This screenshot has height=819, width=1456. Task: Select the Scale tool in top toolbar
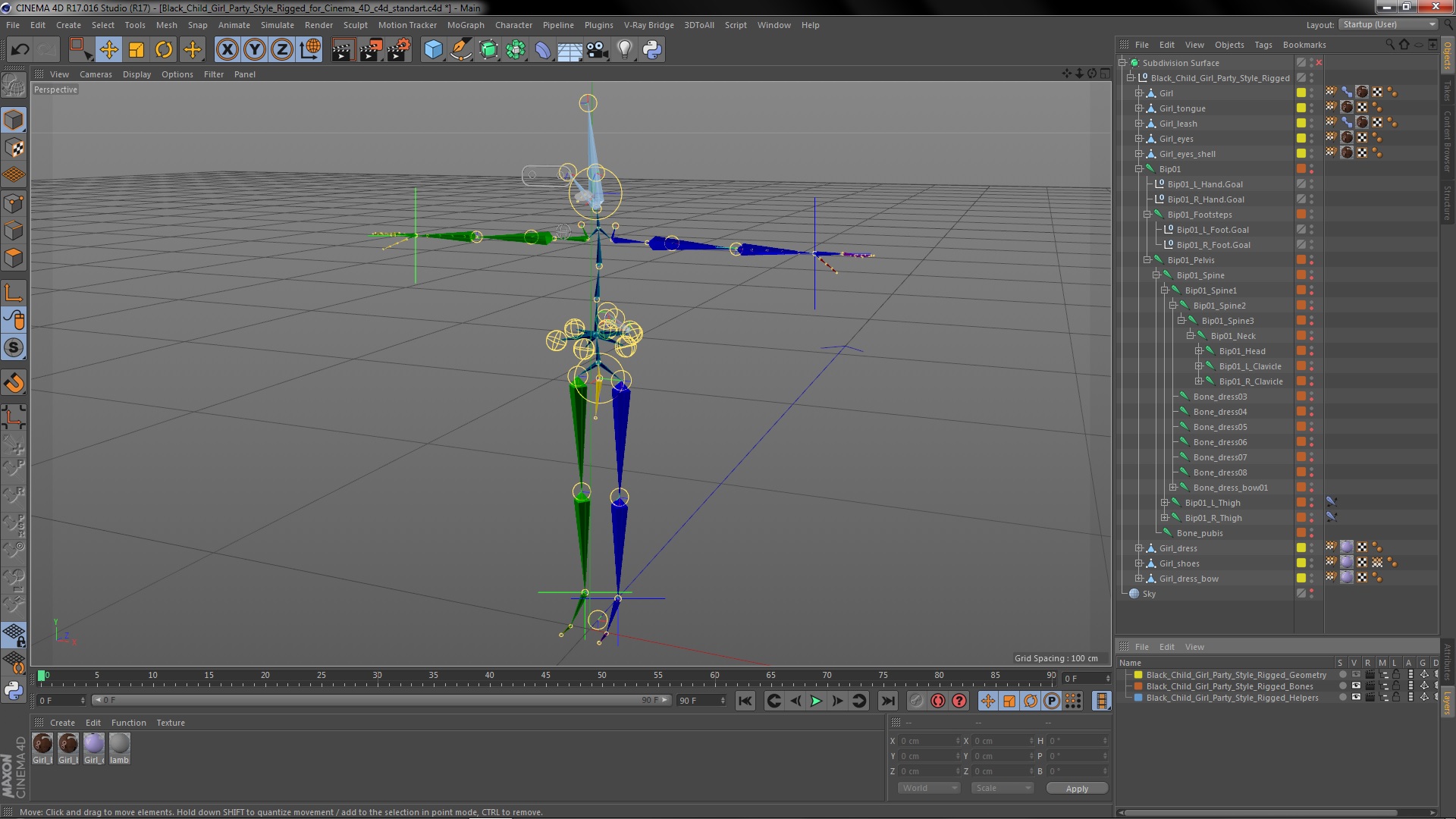pyautogui.click(x=136, y=50)
